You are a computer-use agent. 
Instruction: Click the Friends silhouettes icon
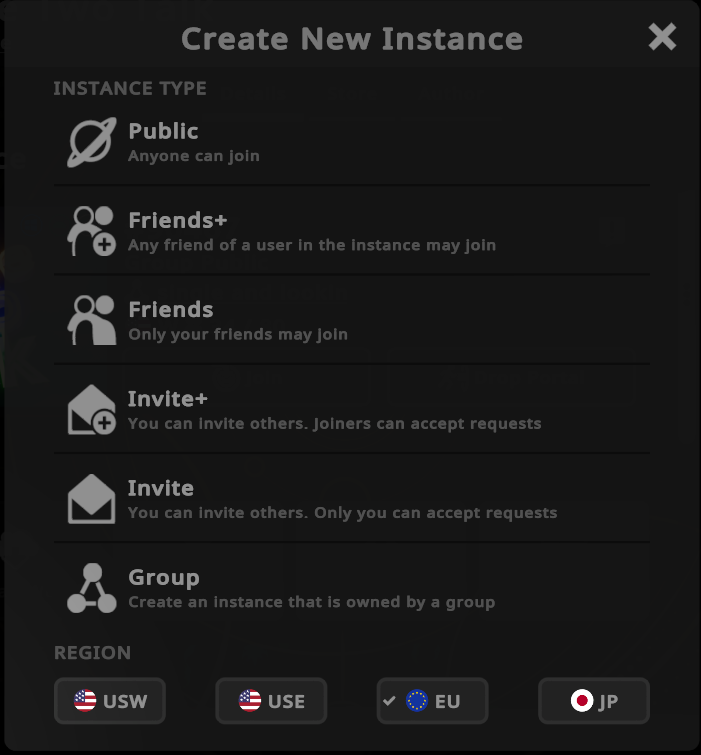coord(91,320)
